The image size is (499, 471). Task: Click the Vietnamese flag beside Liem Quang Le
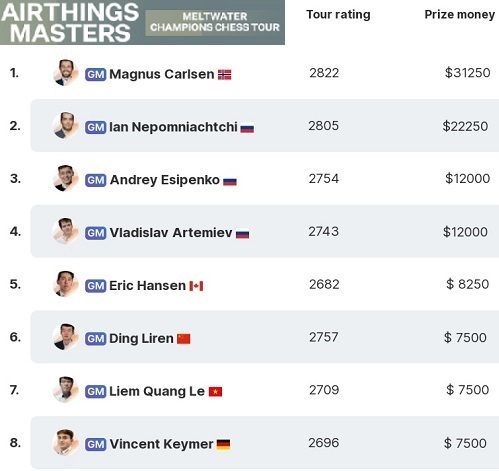215,392
